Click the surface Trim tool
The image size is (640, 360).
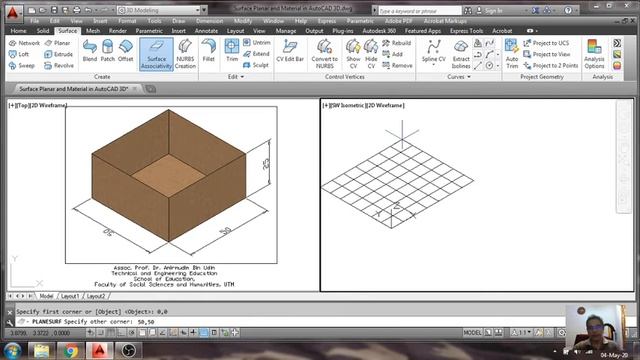(232, 51)
